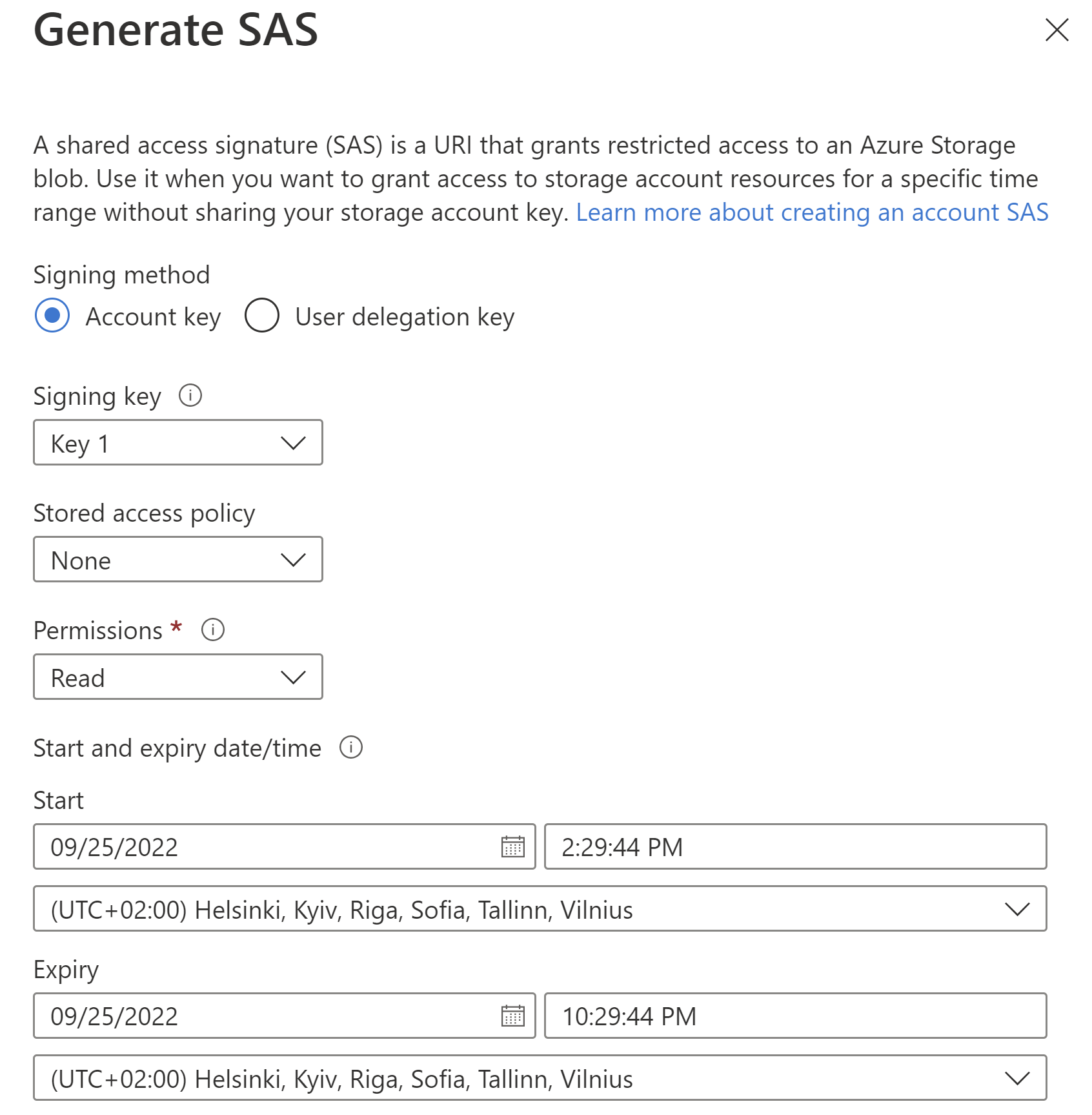The height and width of the screenshot is (1115, 1092).
Task: Click the User delegation key label
Action: pyautogui.click(x=405, y=317)
